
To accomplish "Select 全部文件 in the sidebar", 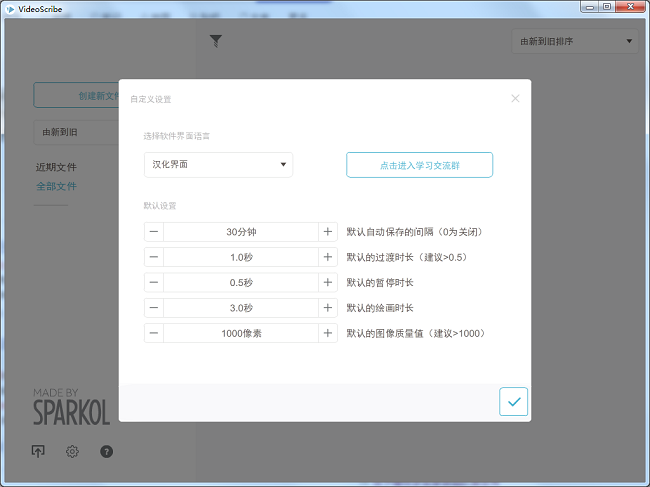I will click(56, 186).
